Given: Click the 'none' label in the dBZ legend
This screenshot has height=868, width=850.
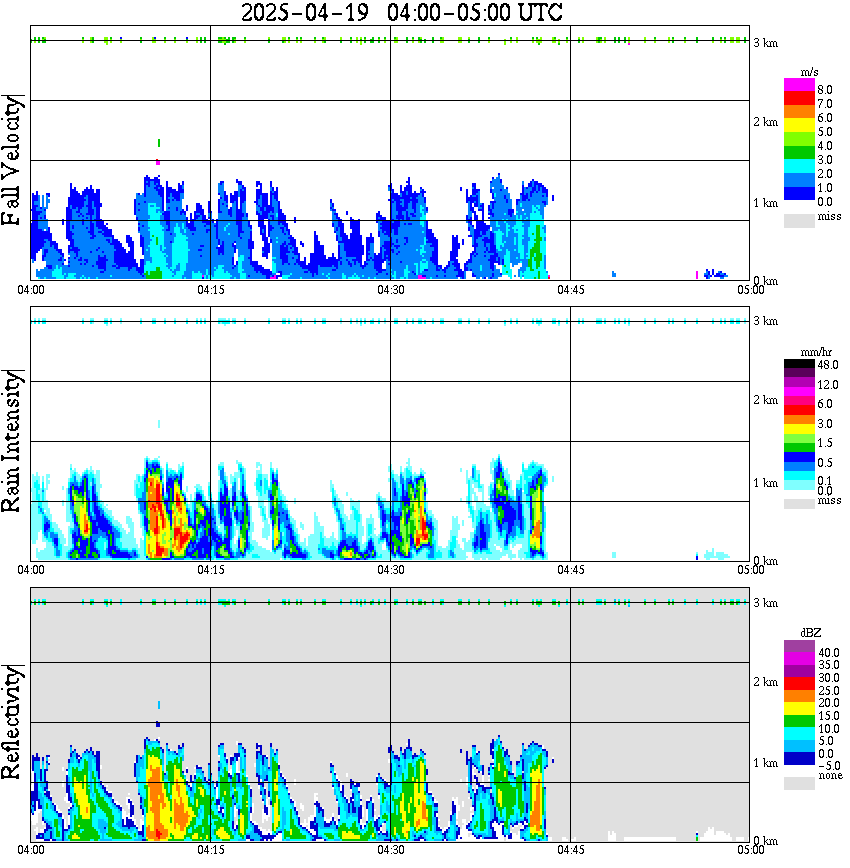Looking at the screenshot, I should (x=830, y=776).
